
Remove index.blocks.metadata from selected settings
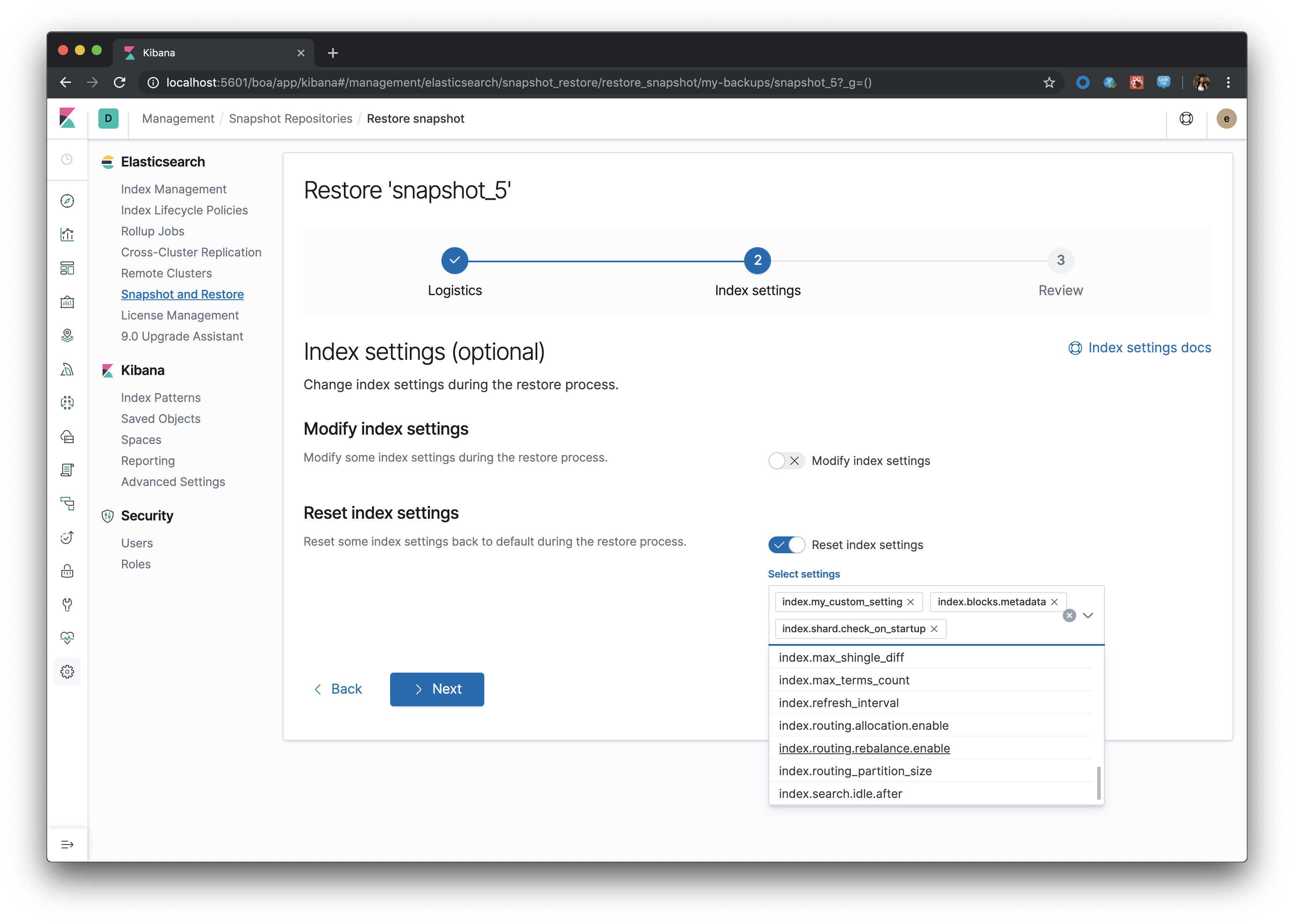[x=1054, y=602]
